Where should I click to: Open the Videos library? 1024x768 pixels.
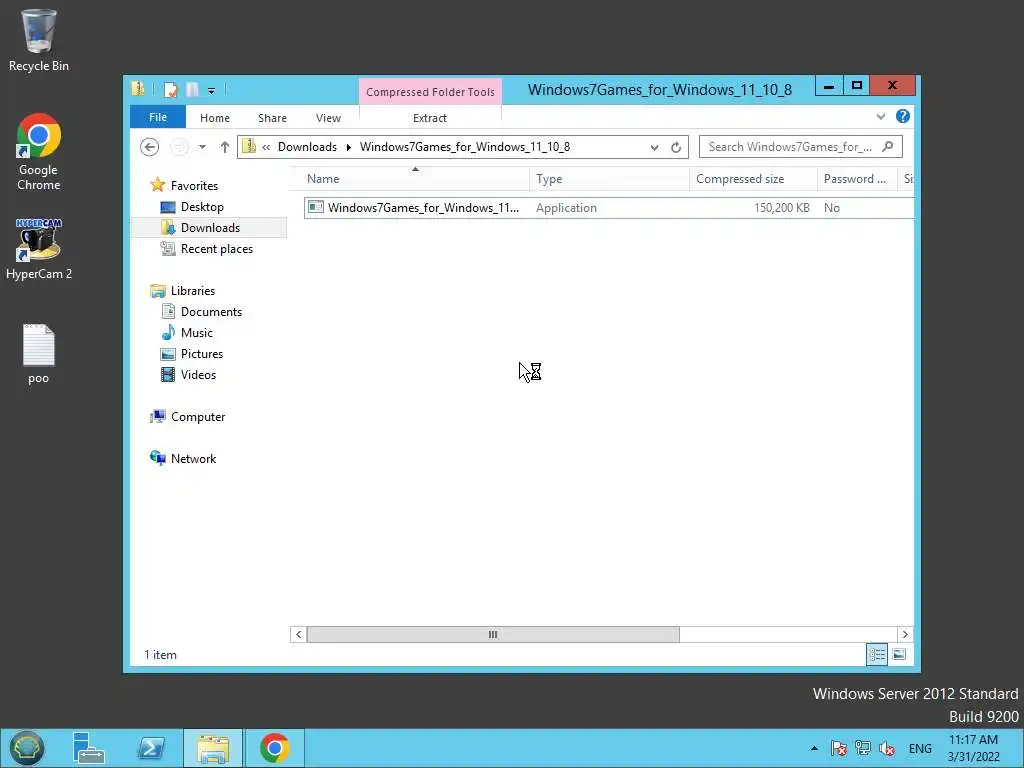pos(198,374)
